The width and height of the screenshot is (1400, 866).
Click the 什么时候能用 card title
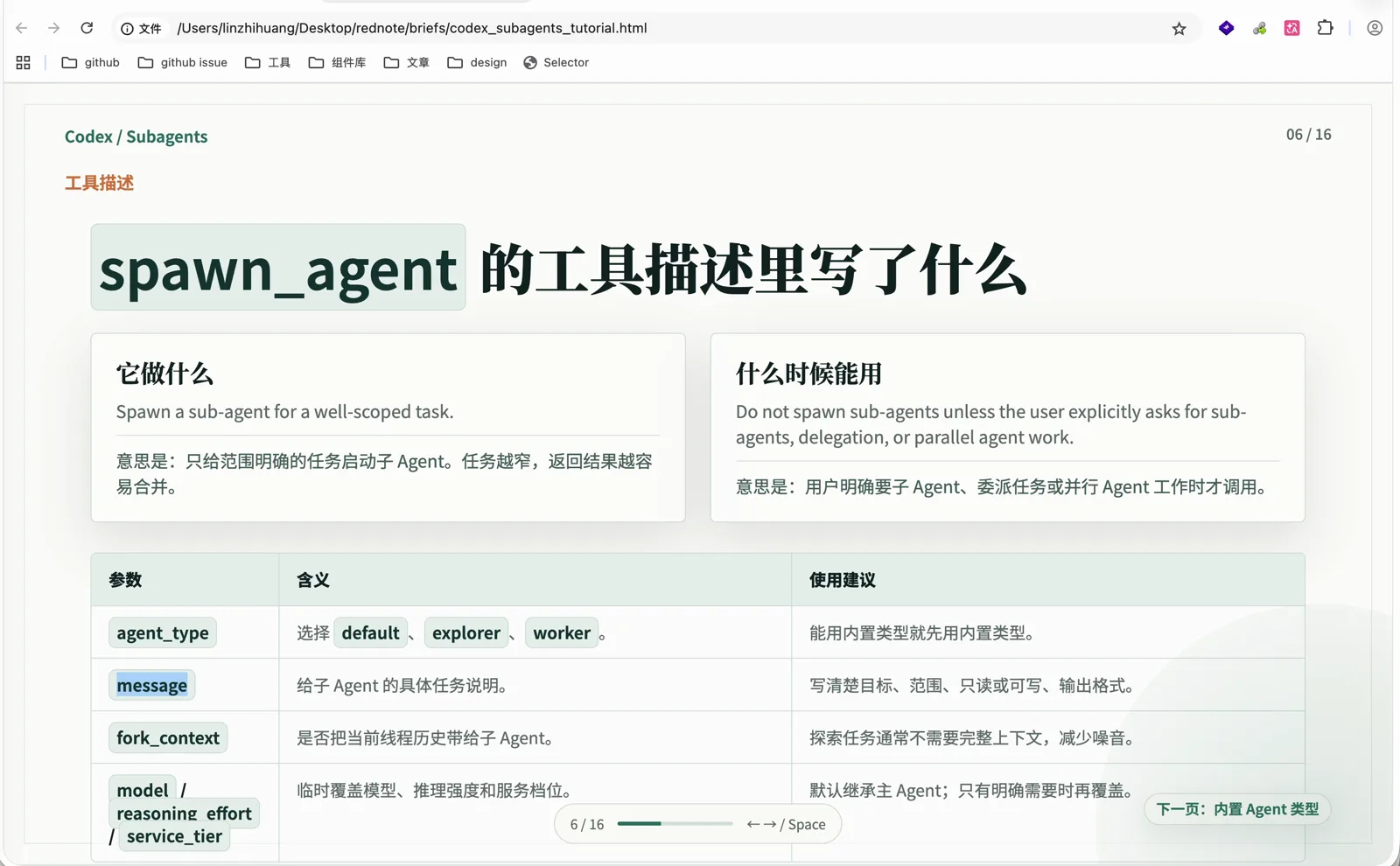pos(808,374)
